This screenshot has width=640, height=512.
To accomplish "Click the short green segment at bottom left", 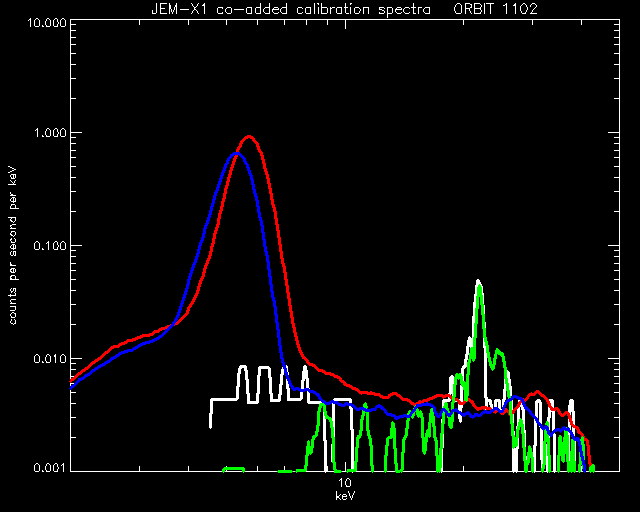I will click(x=233, y=469).
